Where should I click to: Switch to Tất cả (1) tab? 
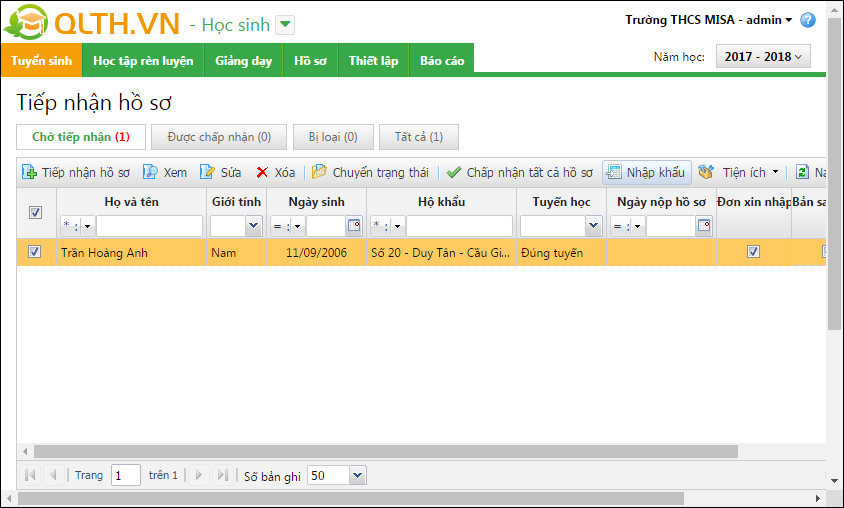(x=419, y=137)
